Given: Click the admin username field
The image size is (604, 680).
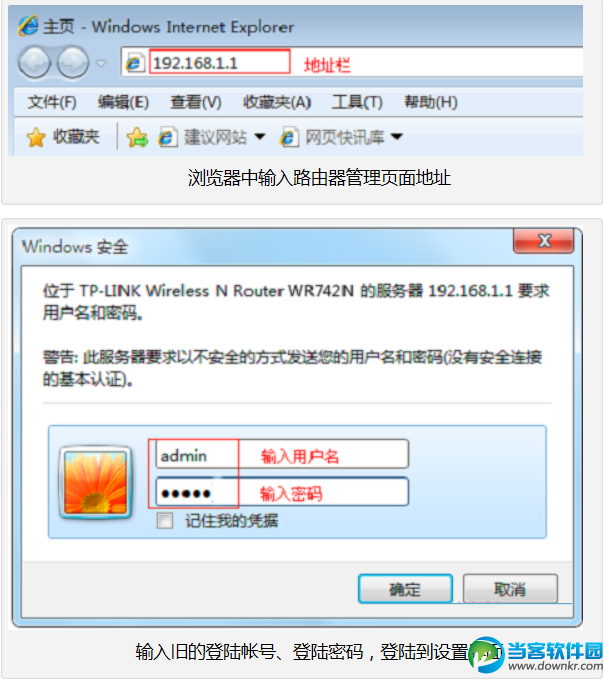Looking at the screenshot, I should coord(282,454).
